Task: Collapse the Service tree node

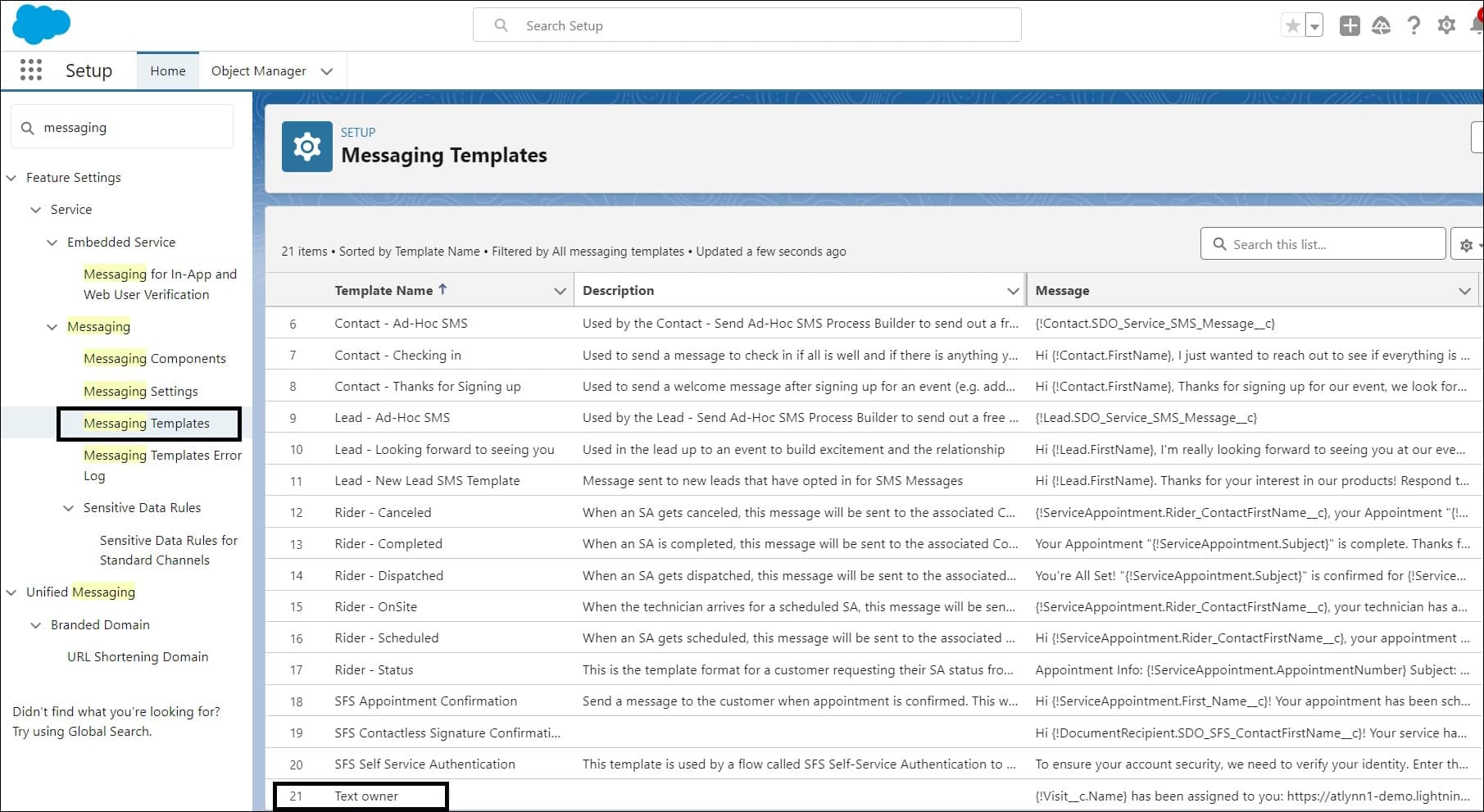Action: coord(36,210)
